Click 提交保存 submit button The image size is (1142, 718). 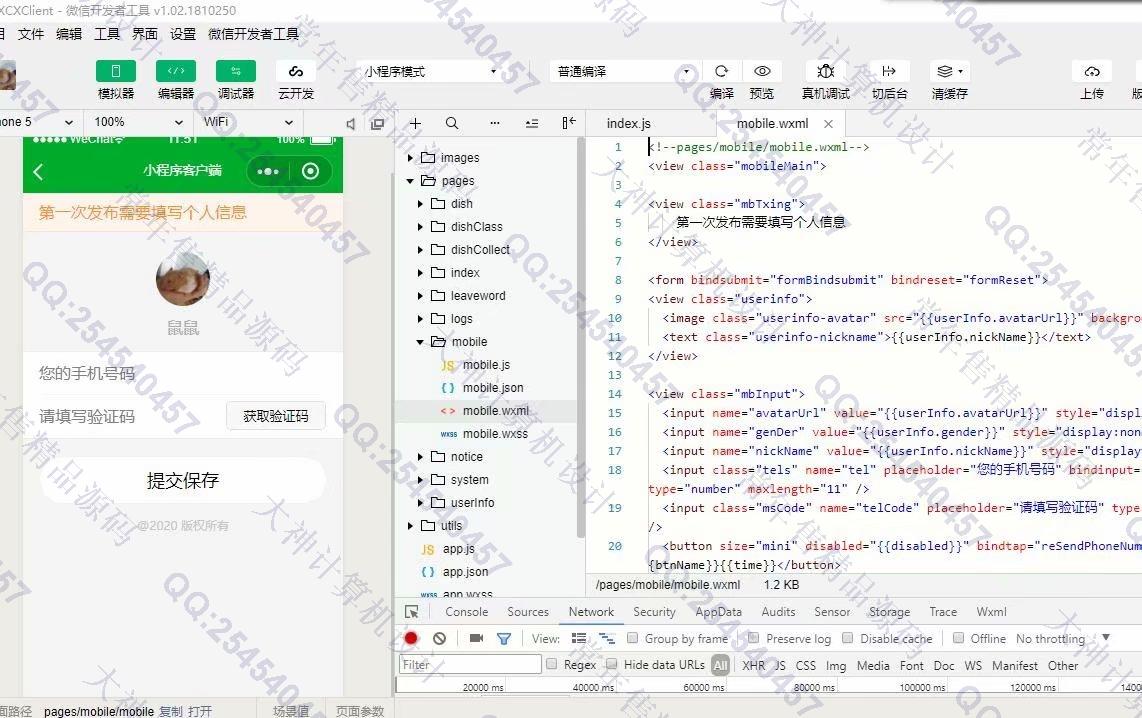(x=182, y=480)
